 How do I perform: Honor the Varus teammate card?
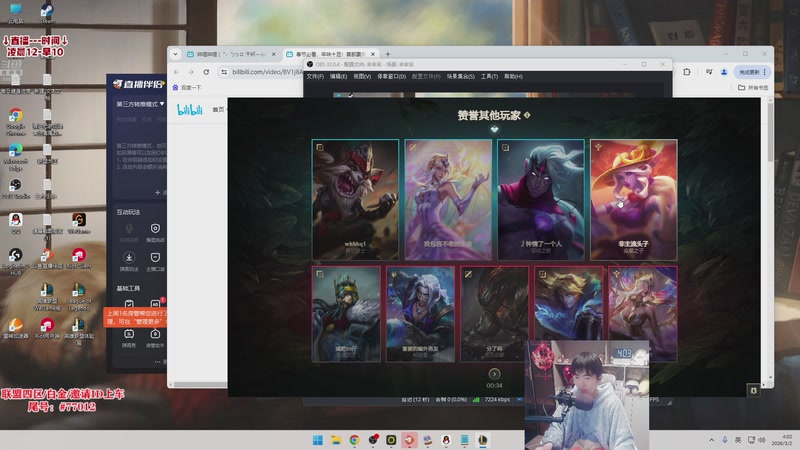[541, 199]
